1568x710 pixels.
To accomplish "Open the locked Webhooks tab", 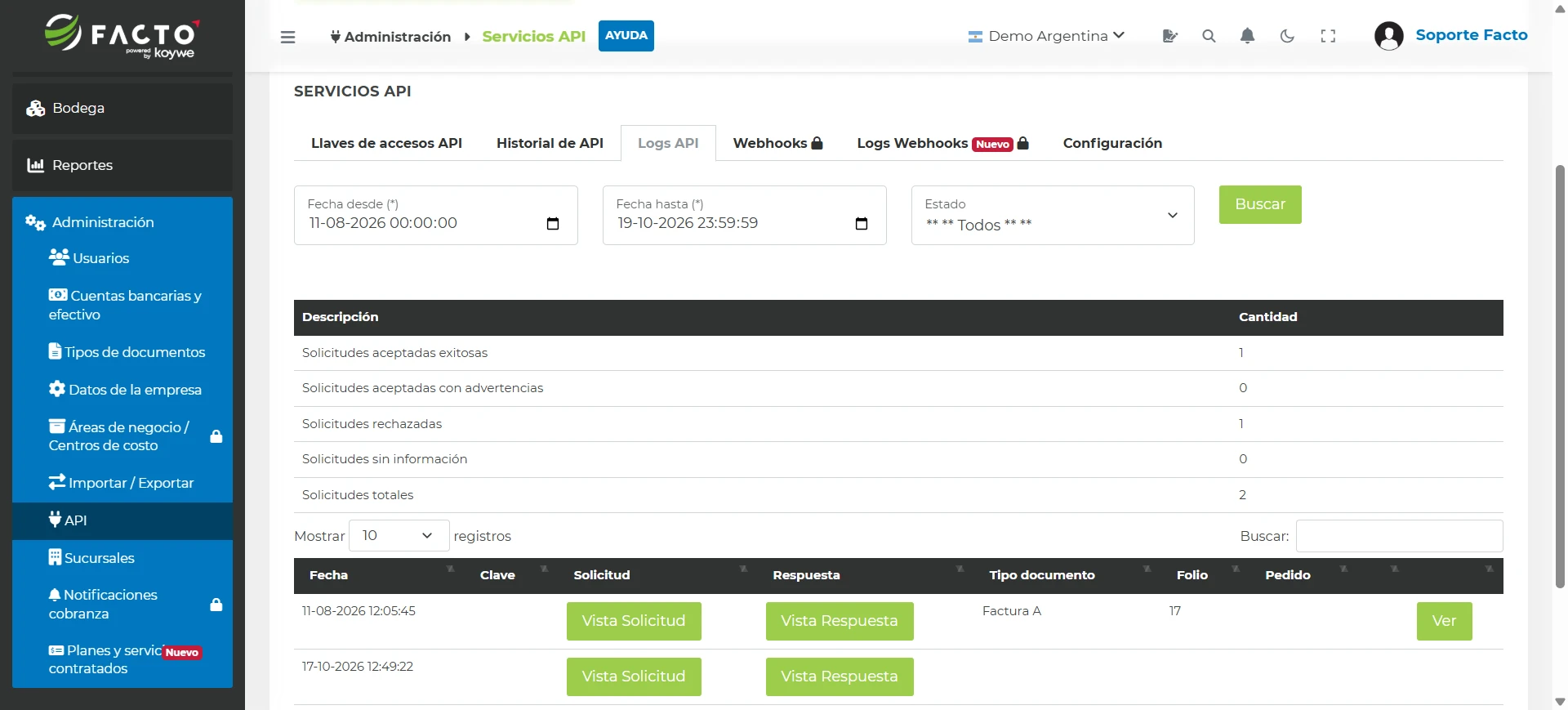I will (777, 143).
